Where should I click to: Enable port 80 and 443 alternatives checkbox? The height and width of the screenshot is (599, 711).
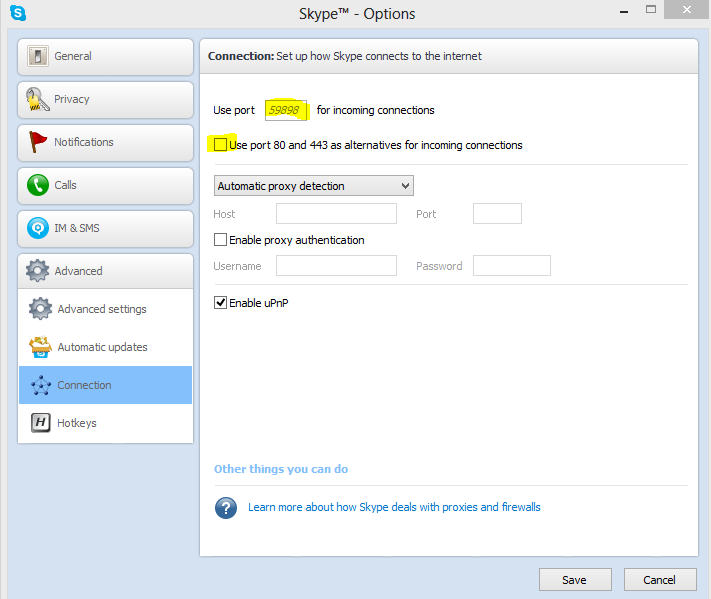click(220, 145)
